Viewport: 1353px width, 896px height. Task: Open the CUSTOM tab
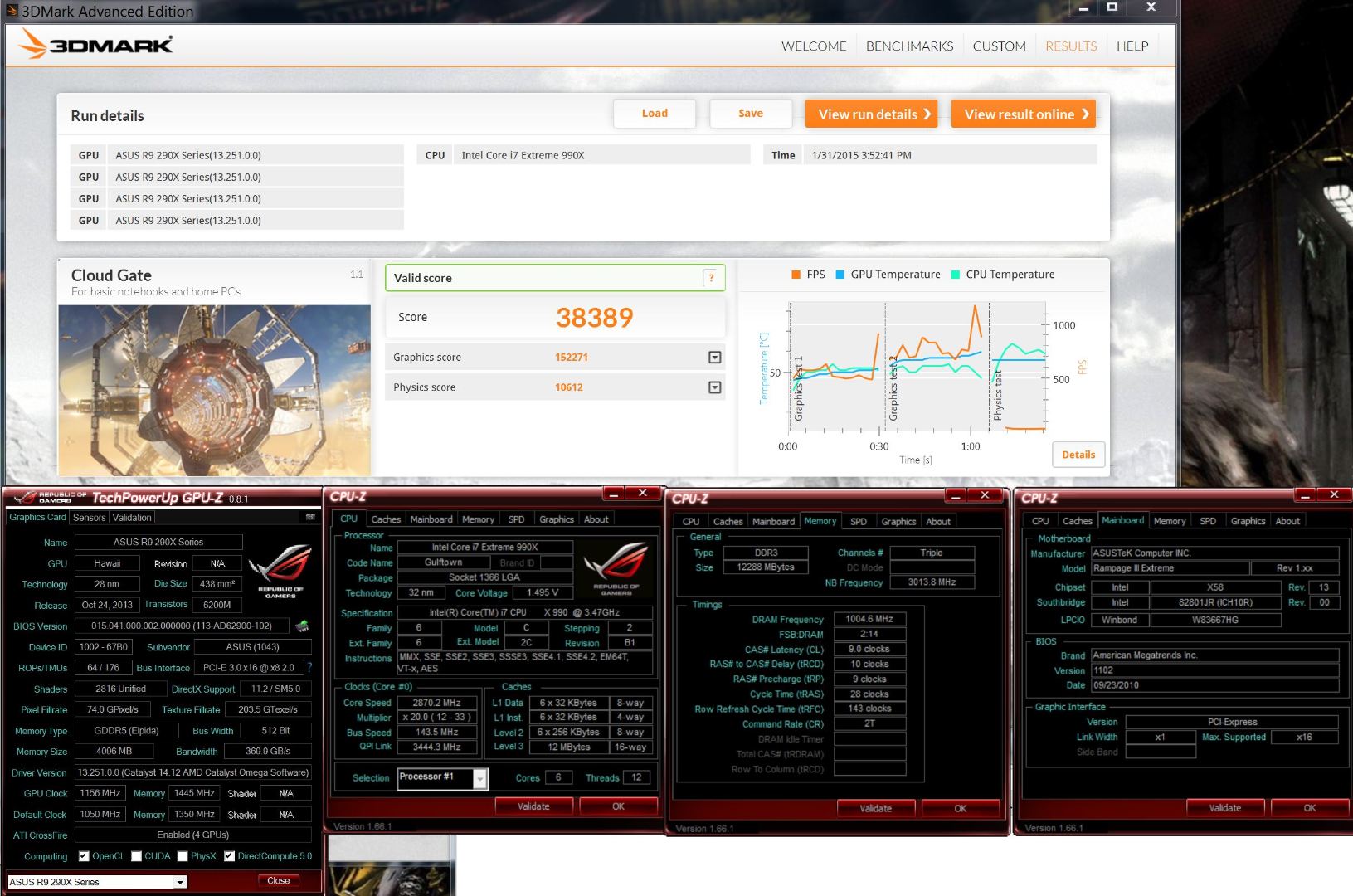tap(1000, 46)
